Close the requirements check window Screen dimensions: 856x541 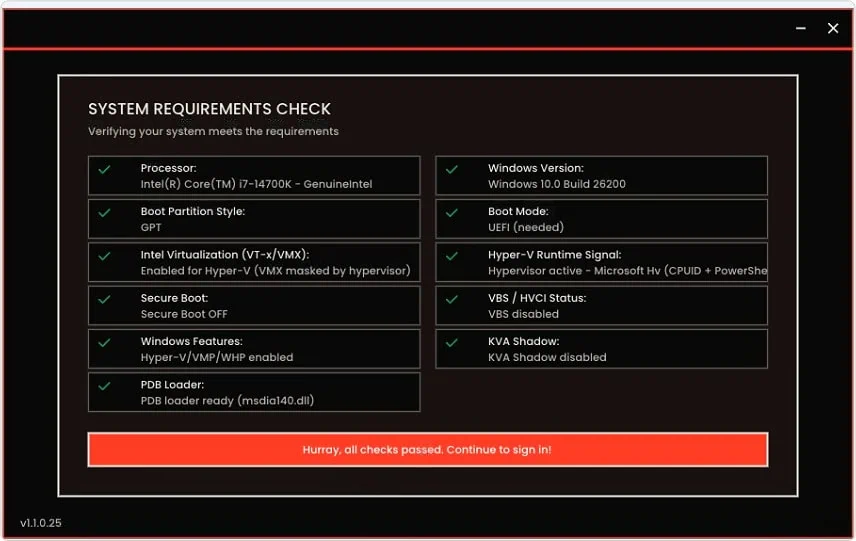(x=833, y=28)
